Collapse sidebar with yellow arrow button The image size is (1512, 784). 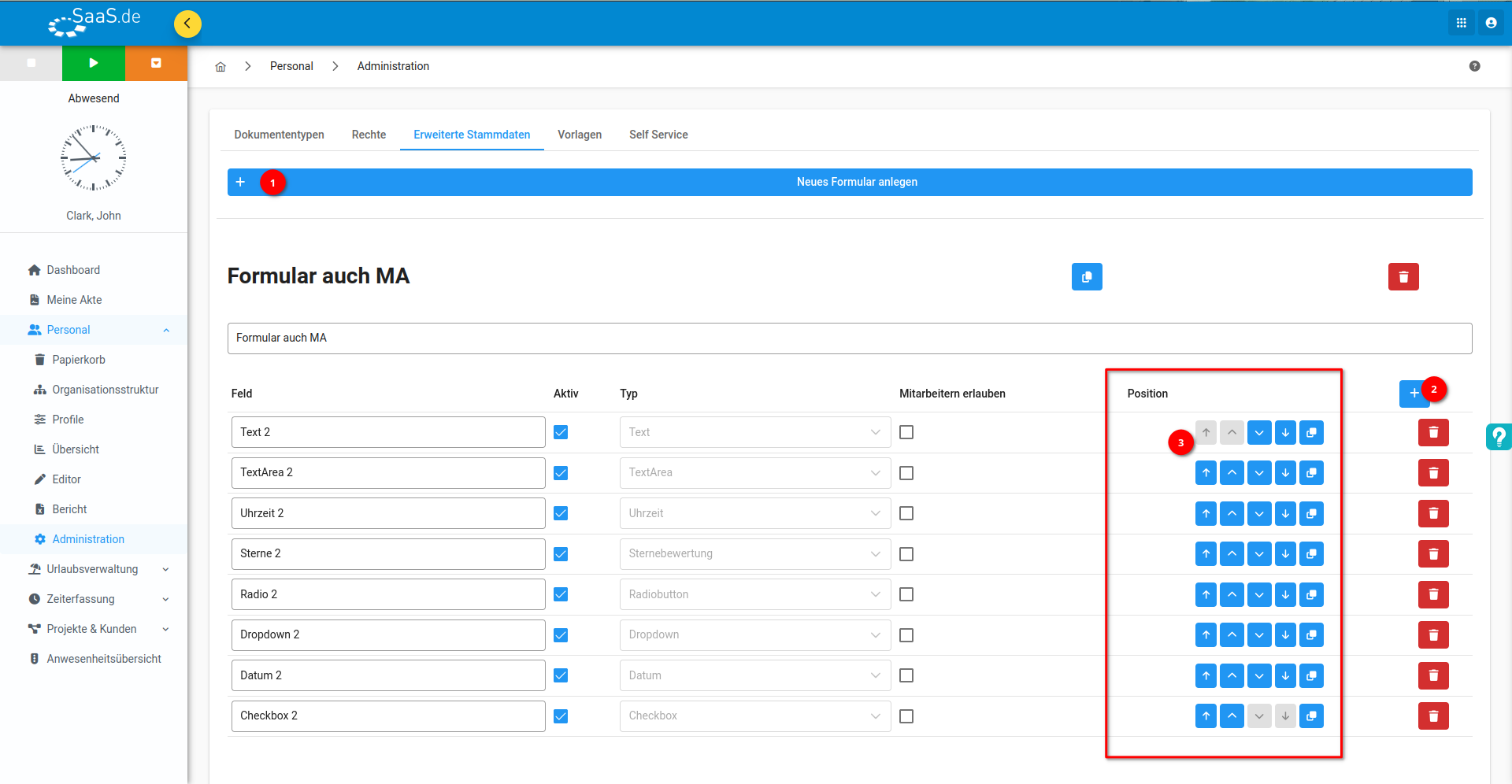(187, 24)
